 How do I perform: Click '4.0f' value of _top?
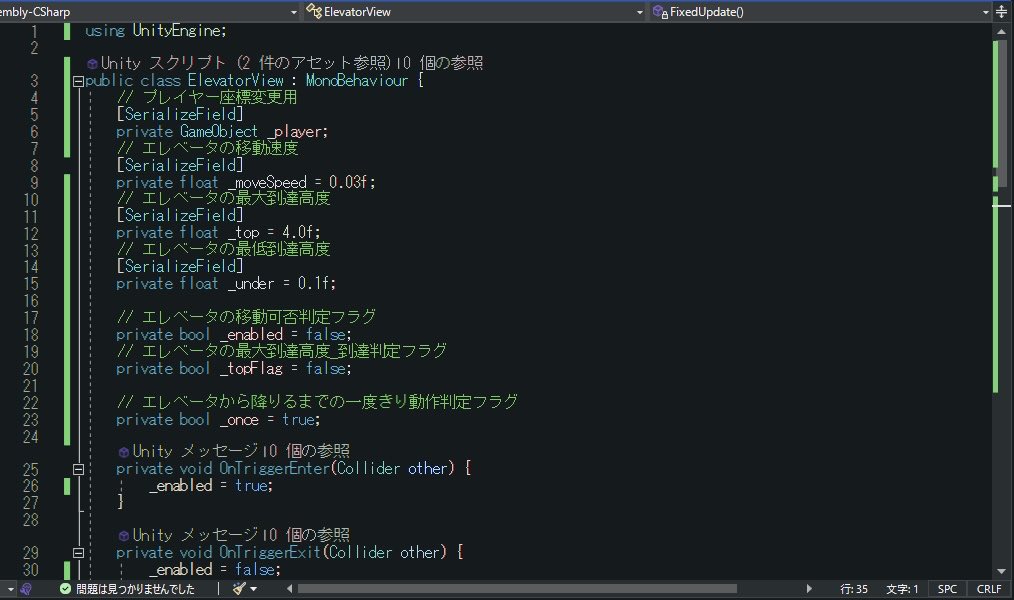click(x=297, y=232)
